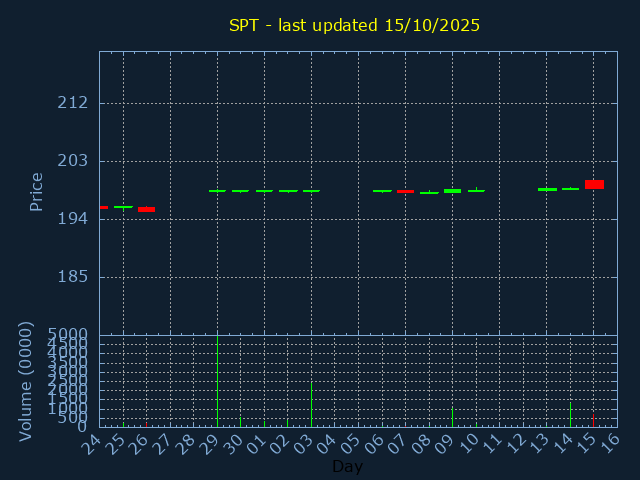
Task: Click the 212 price axis label
Action: click(72, 103)
